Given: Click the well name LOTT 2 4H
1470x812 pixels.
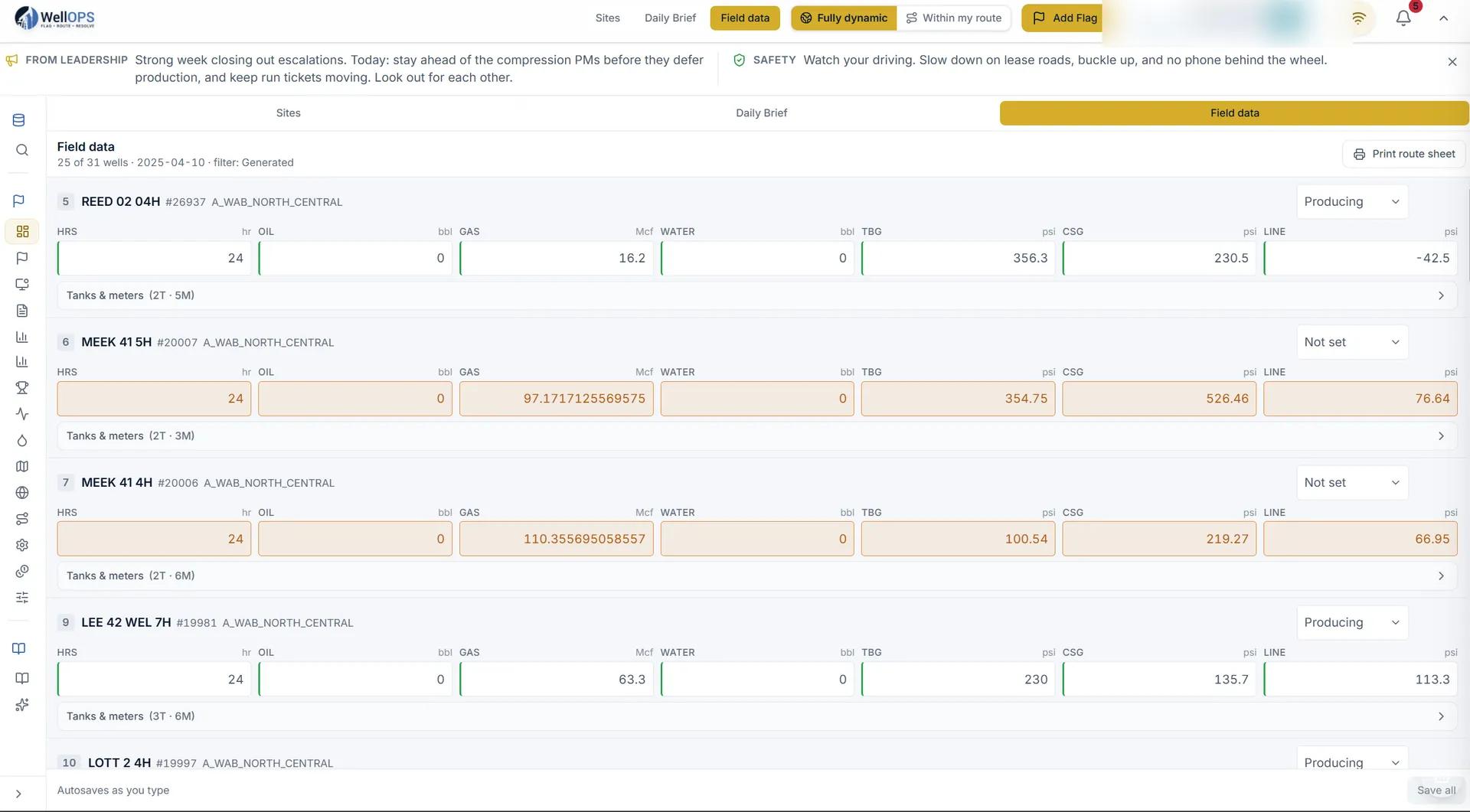Looking at the screenshot, I should click(x=119, y=763).
